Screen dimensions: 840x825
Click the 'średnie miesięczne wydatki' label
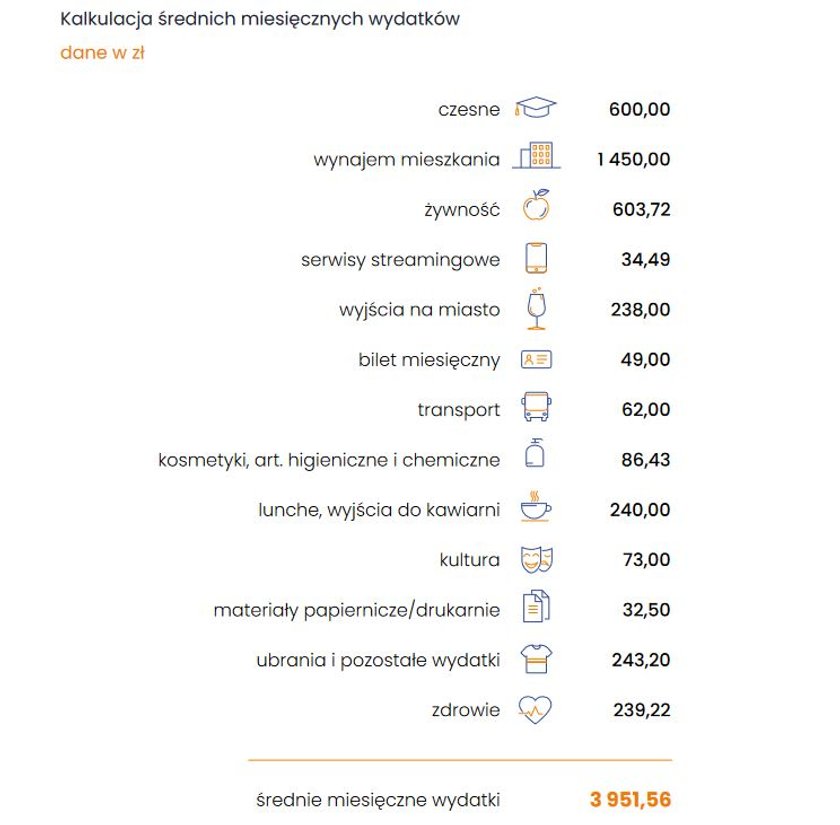[378, 800]
